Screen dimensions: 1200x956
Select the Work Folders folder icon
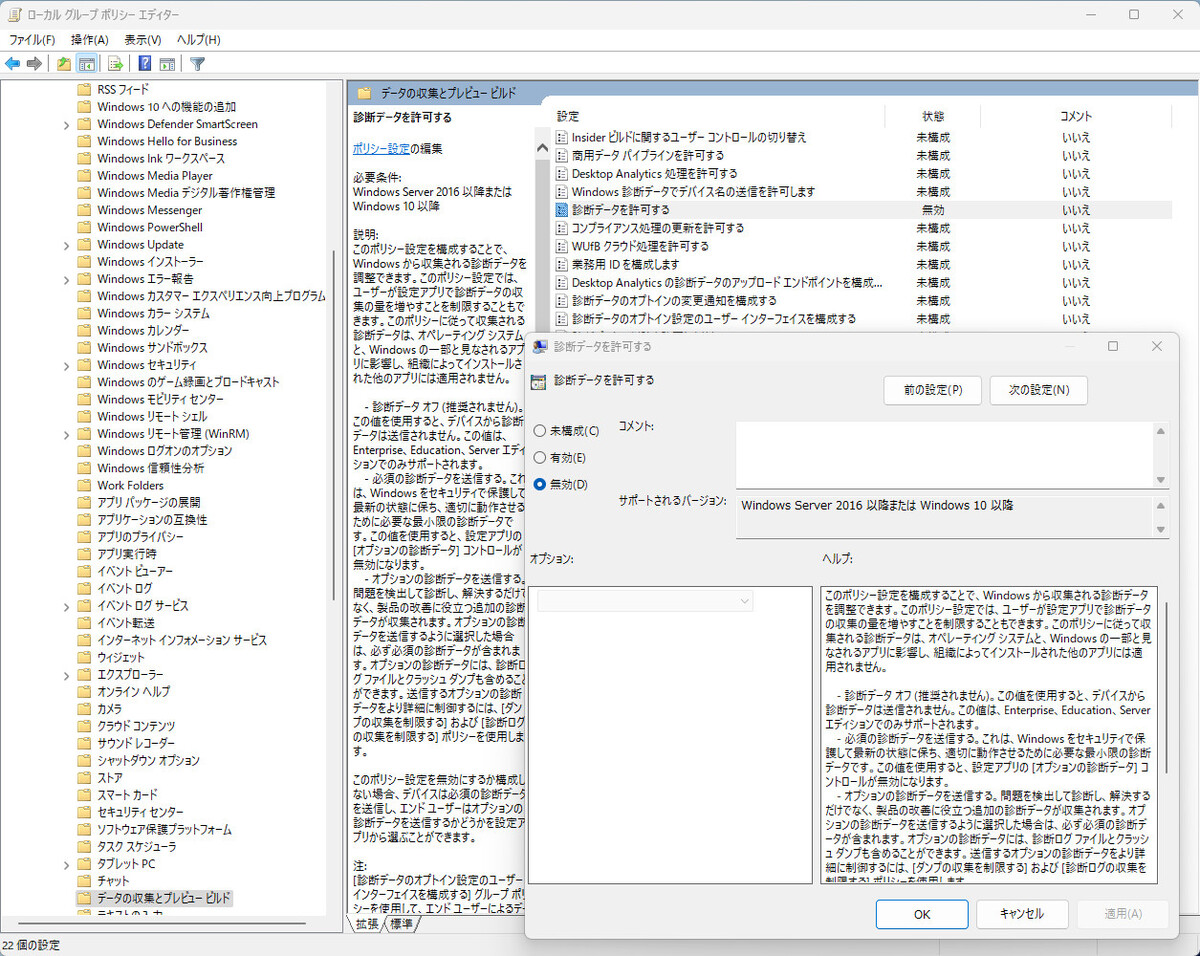84,485
